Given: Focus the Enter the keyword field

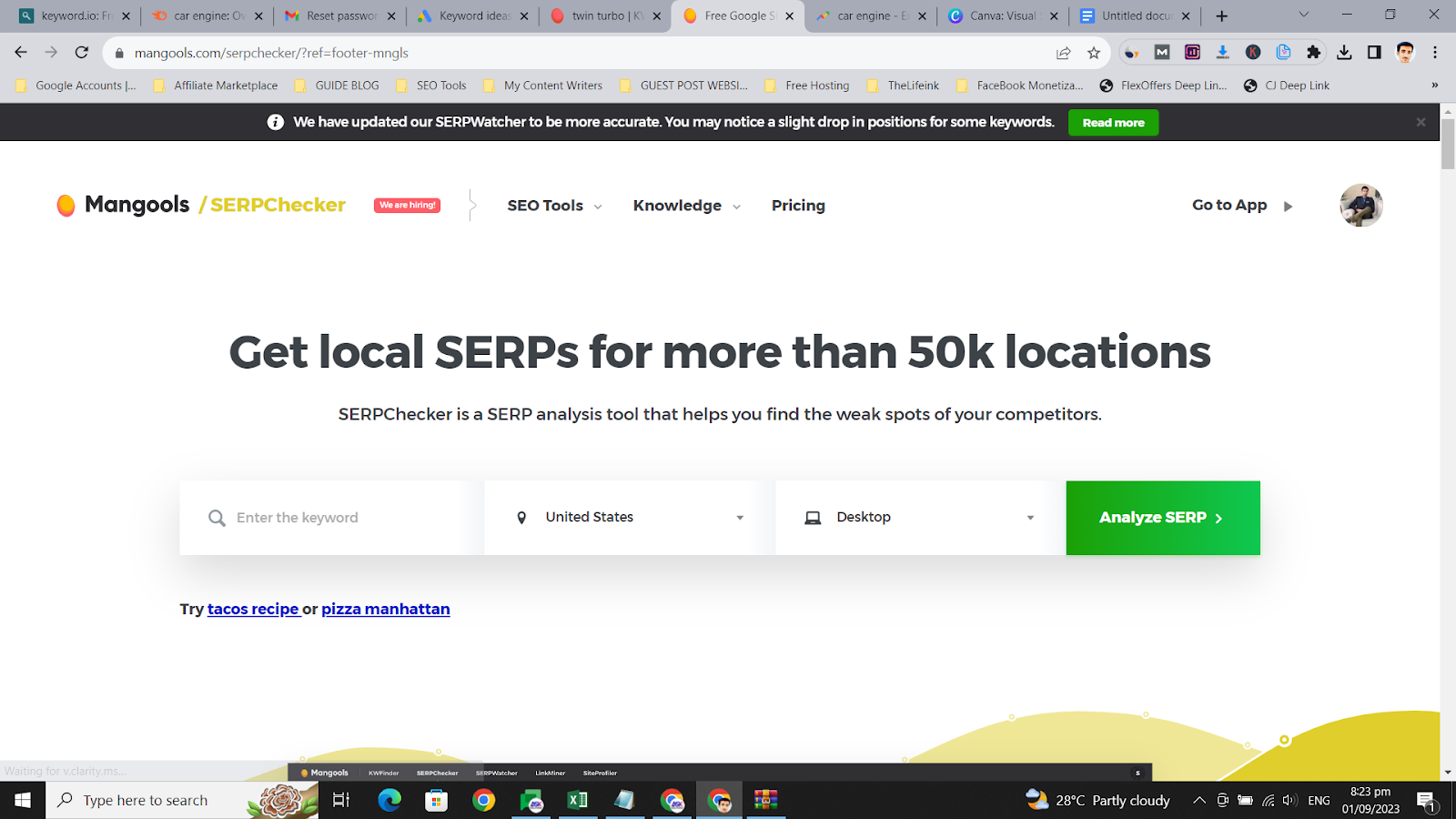Looking at the screenshot, I should tap(331, 518).
